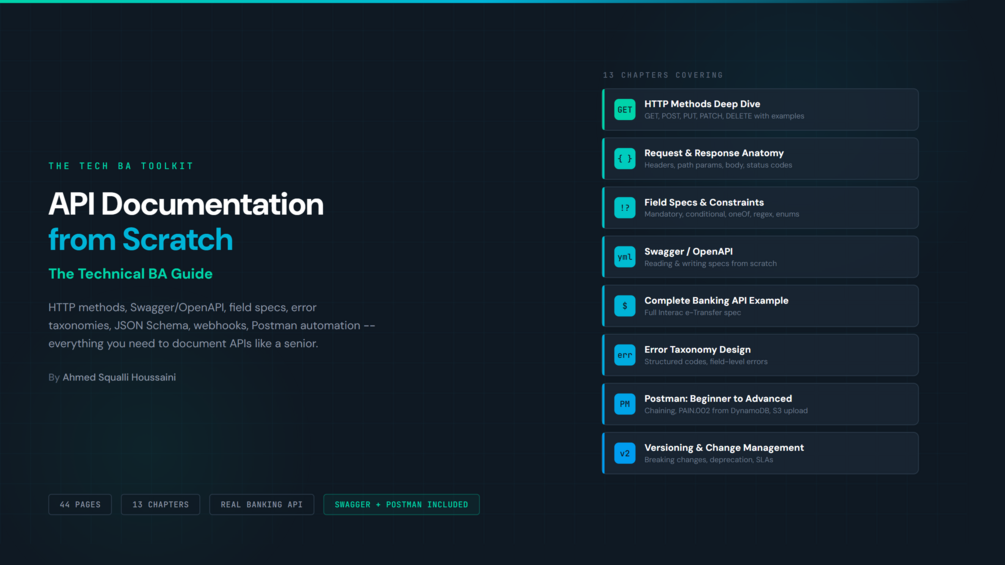The image size is (1005, 565).
Task: Select Postman: Beginner to Advanced title
Action: pos(718,398)
